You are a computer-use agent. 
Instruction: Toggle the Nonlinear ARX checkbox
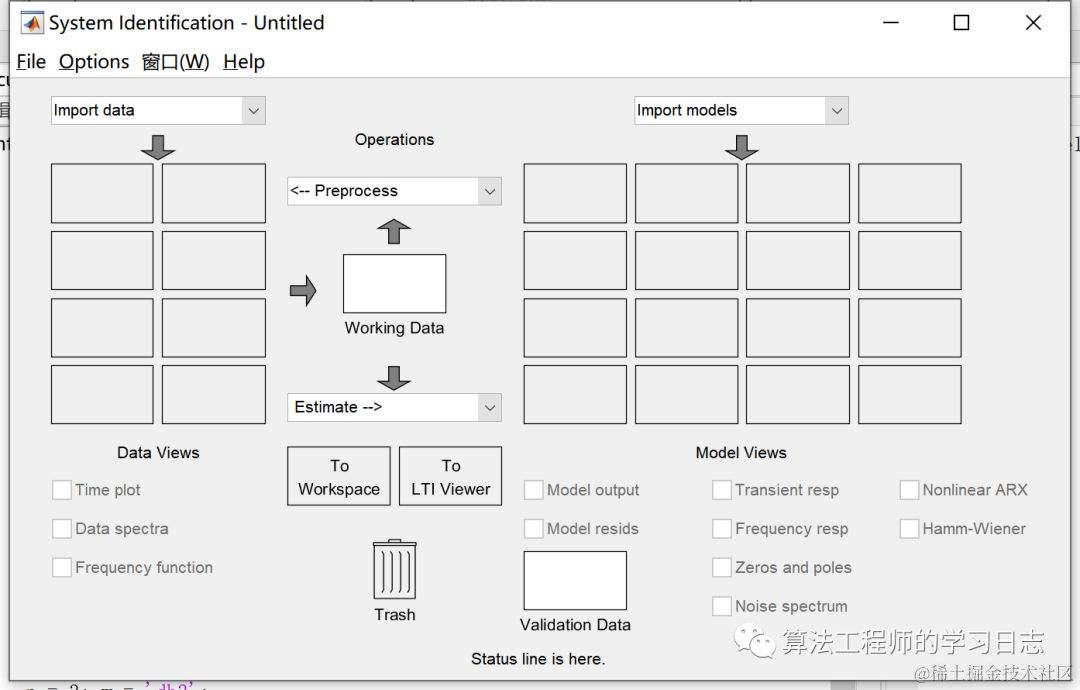pyautogui.click(x=909, y=490)
